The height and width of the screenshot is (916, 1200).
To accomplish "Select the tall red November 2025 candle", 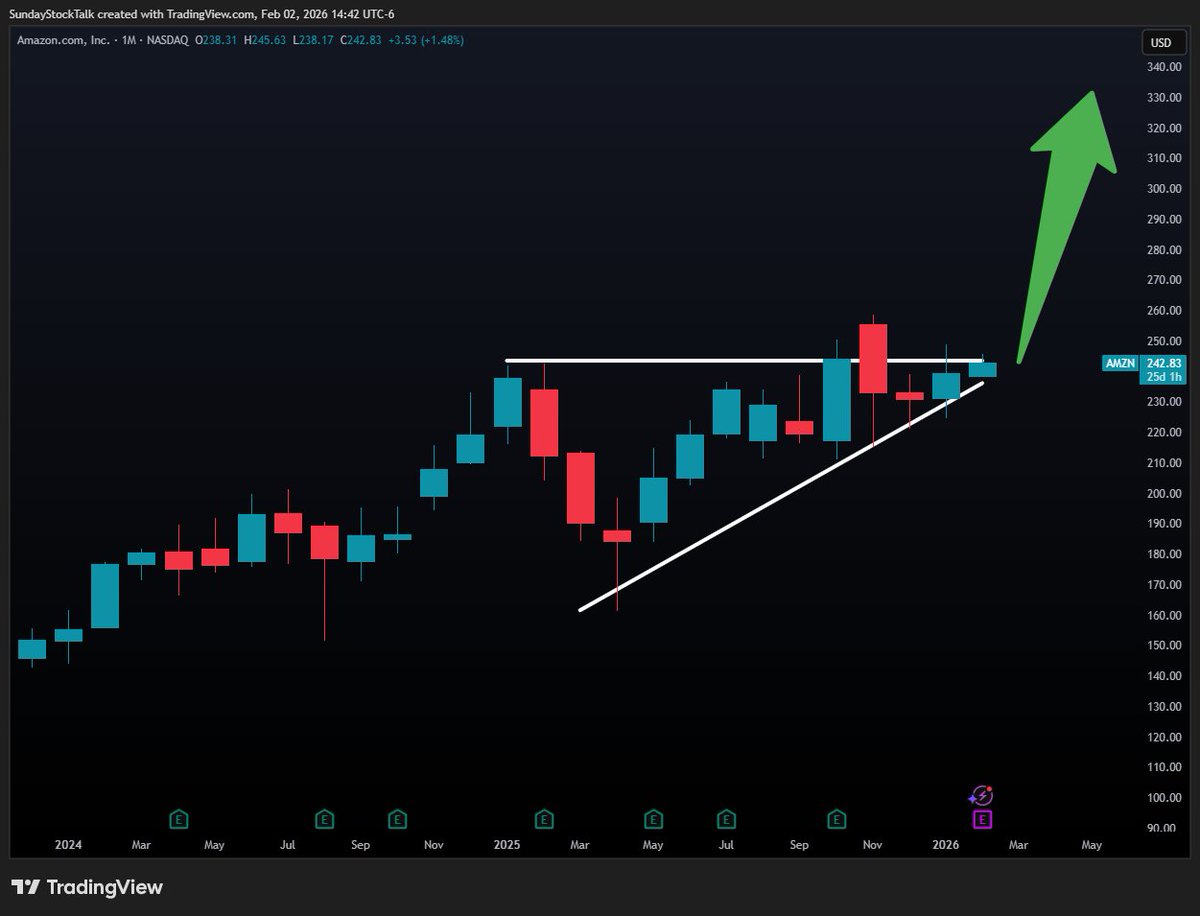I will coord(873,359).
